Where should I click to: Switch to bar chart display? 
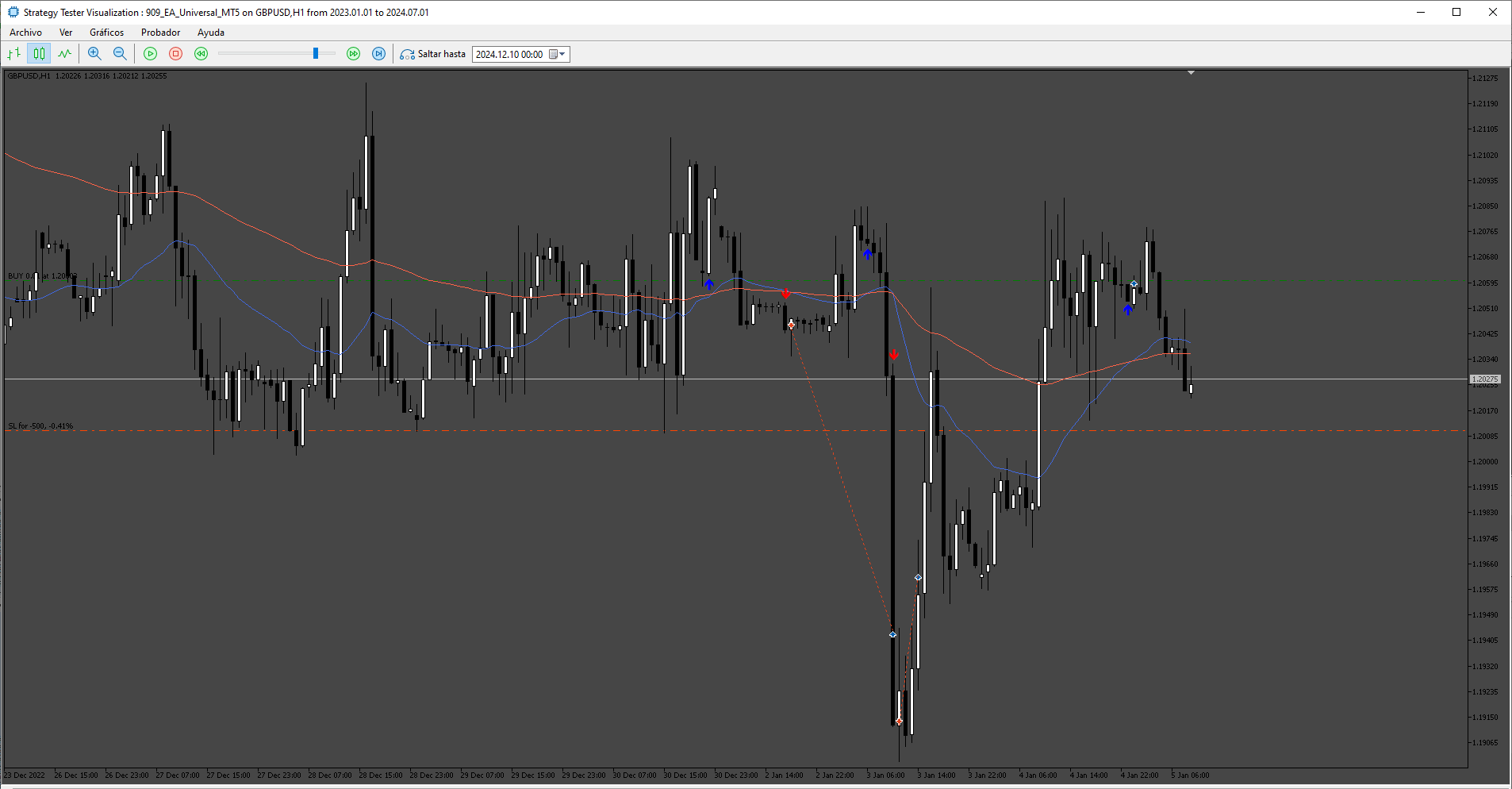[13, 54]
